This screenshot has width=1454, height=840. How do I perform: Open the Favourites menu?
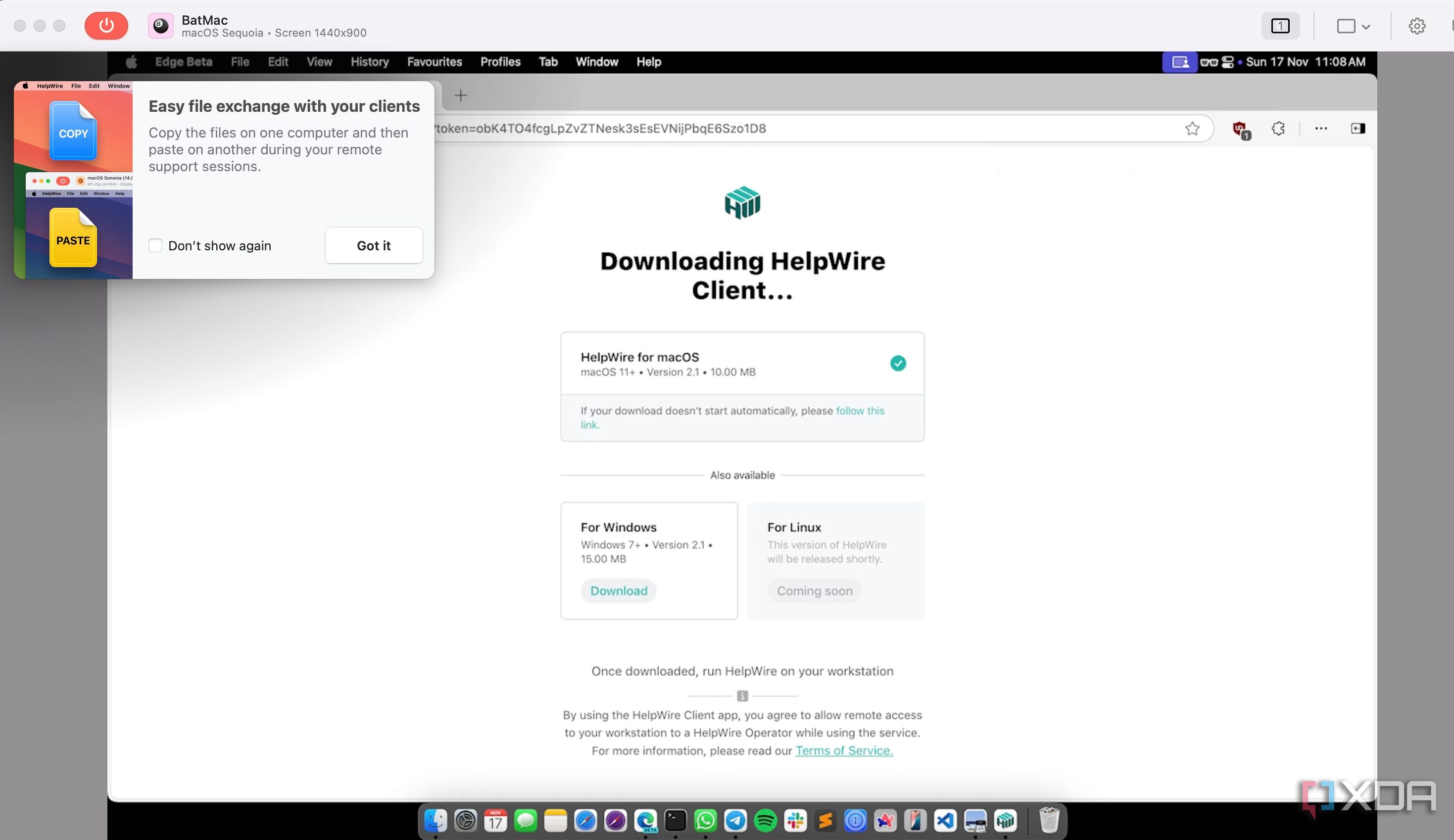click(435, 62)
